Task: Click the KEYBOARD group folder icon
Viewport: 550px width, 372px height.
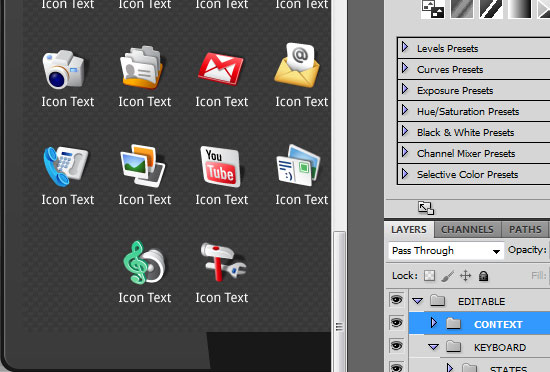Action: point(453,346)
